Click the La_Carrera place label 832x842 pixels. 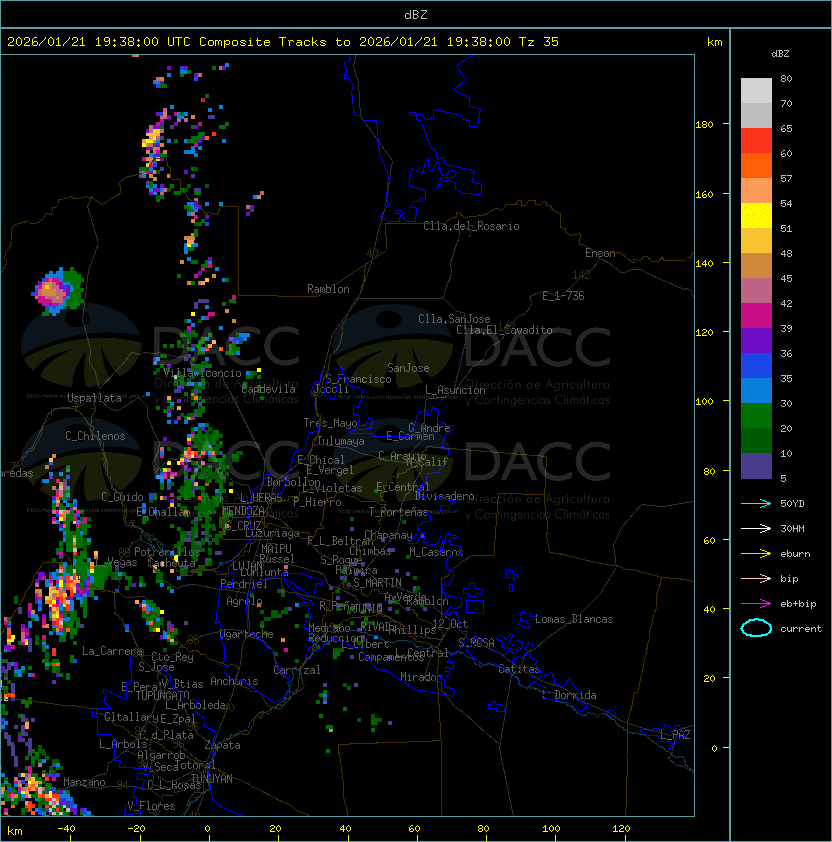point(112,651)
